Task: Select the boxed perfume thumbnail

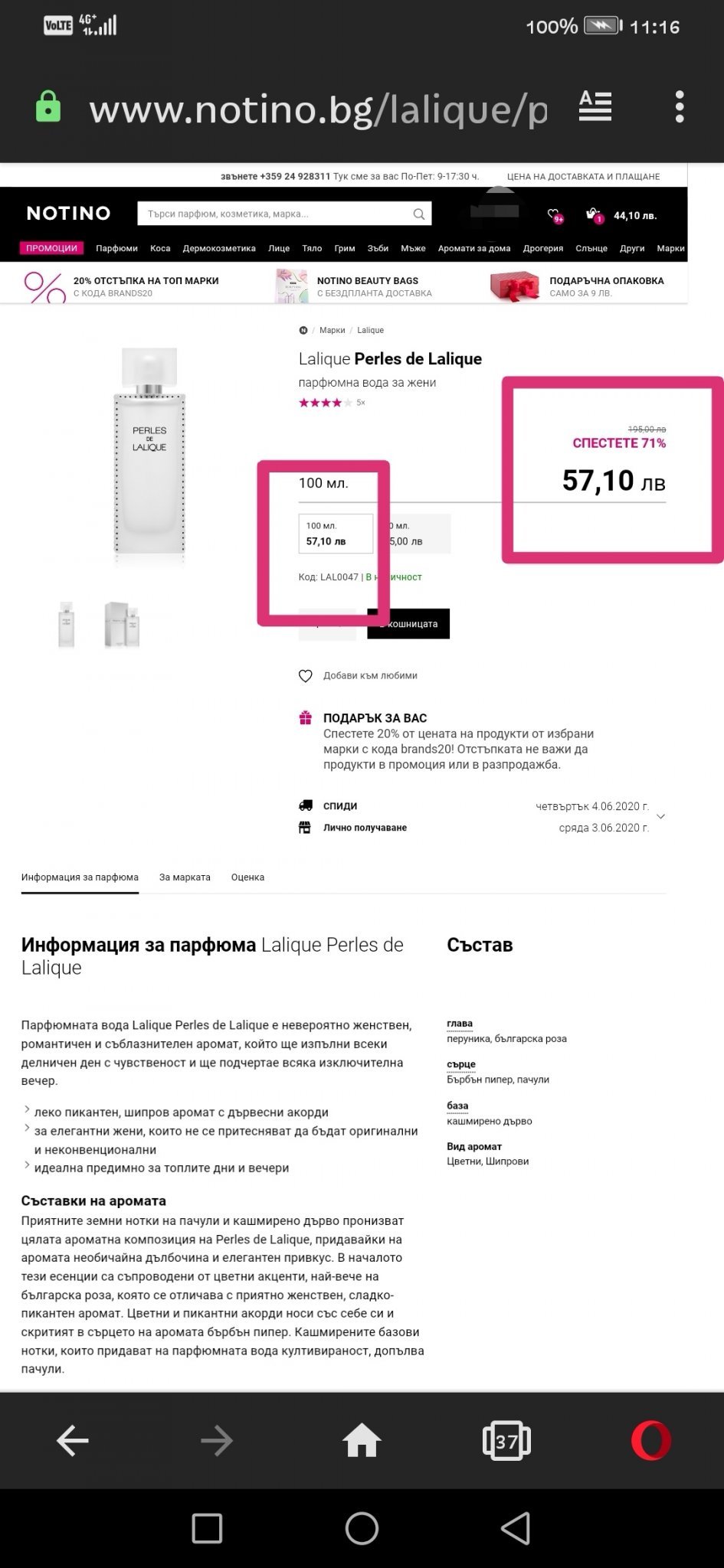Action: pos(123,624)
